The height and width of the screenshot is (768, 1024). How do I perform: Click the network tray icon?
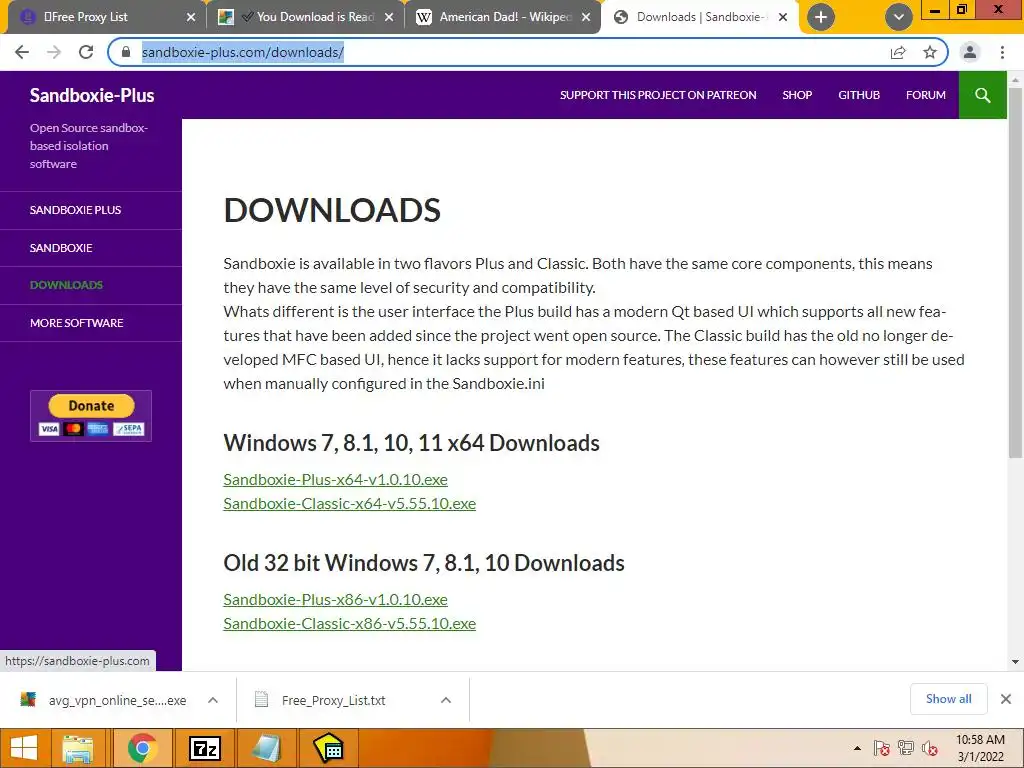coord(906,748)
